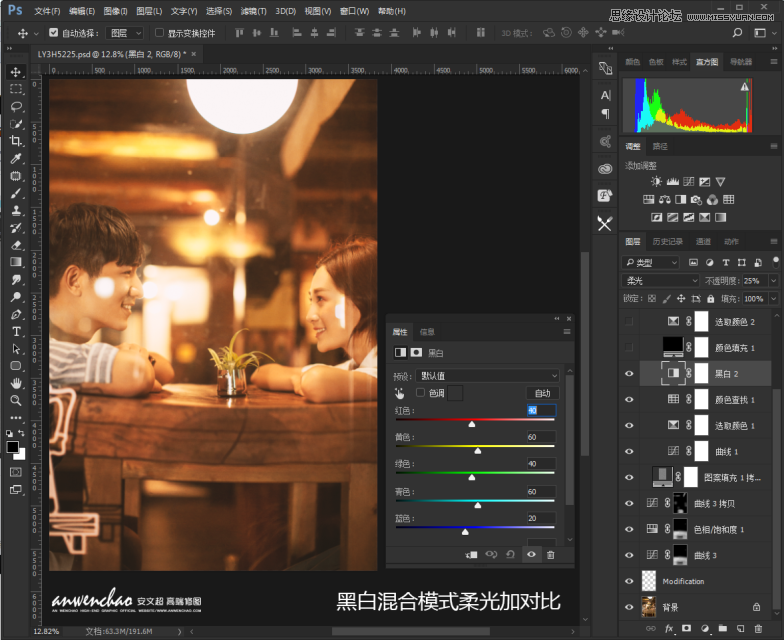Open the 图像(I) menu

[116, 11]
